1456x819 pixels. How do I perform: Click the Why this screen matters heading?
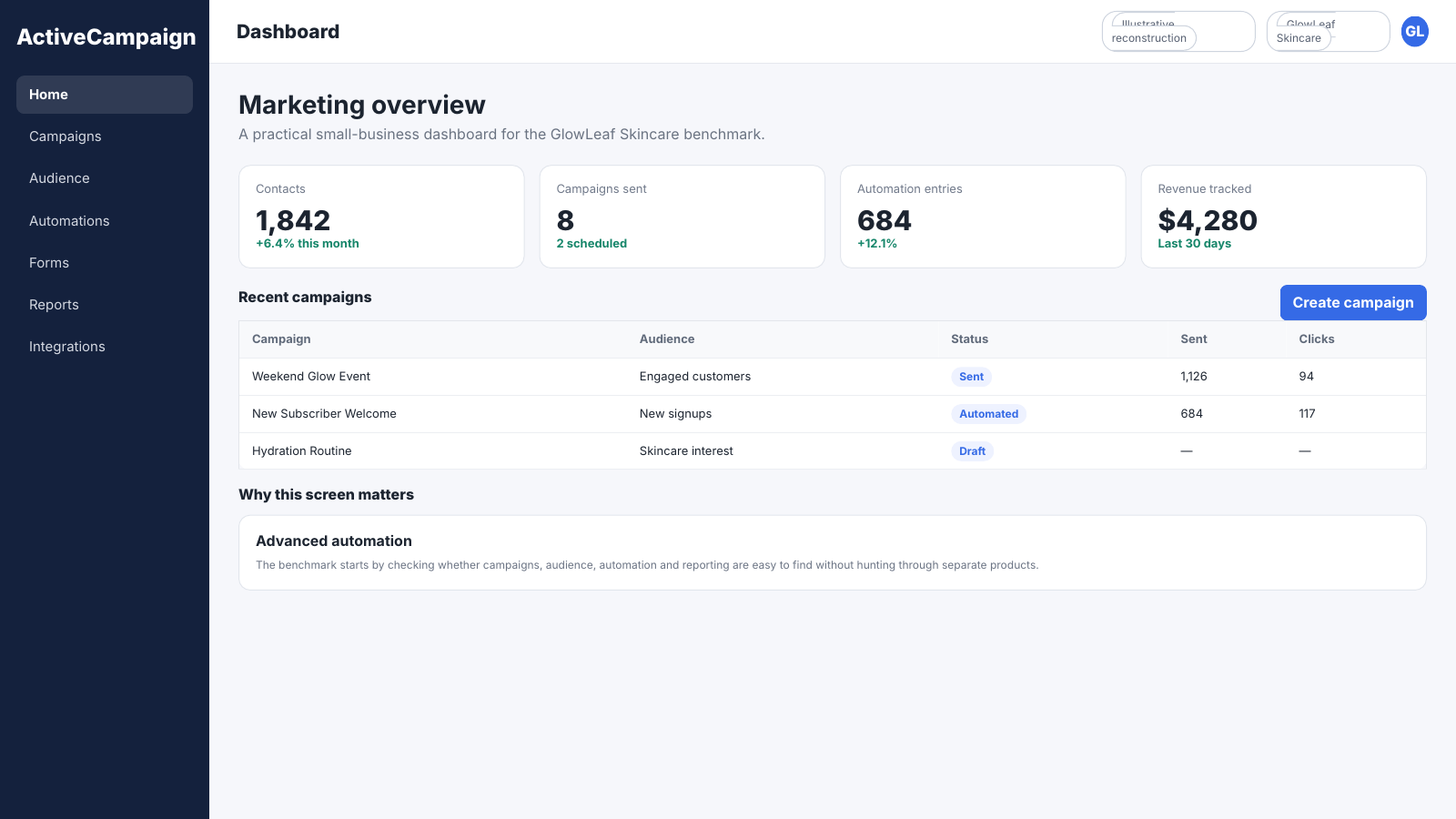click(326, 495)
